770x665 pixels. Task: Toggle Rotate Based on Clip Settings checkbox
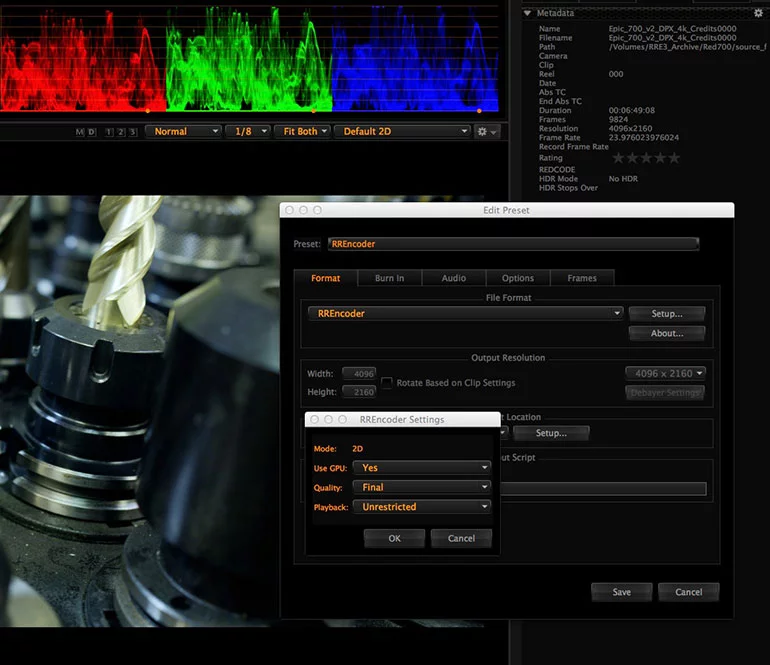coord(387,383)
